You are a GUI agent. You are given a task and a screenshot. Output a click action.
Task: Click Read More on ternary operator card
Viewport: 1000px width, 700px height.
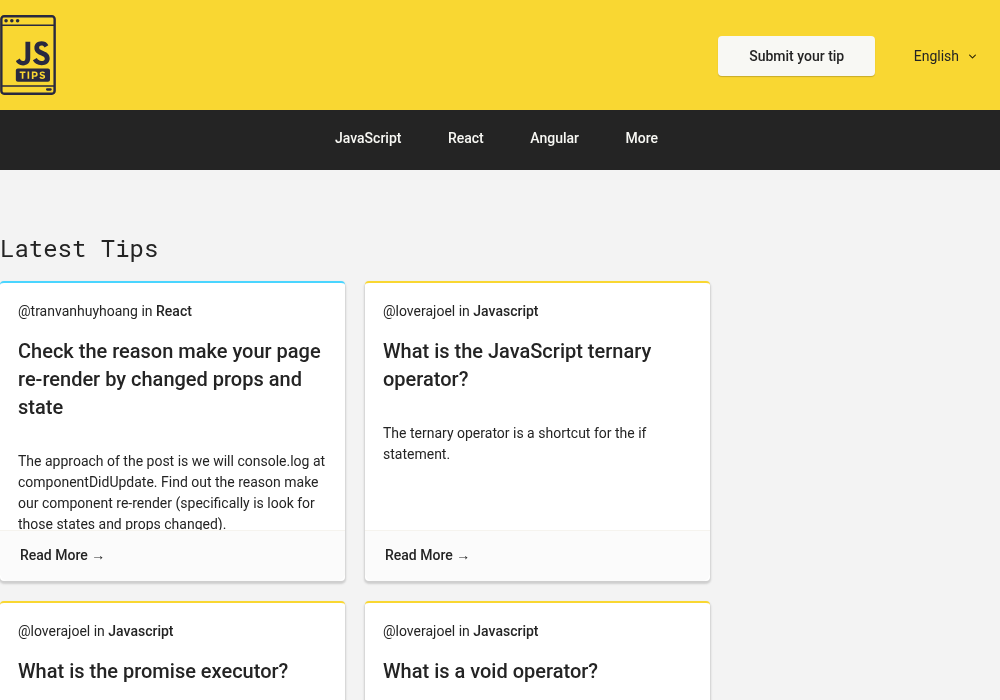click(426, 555)
